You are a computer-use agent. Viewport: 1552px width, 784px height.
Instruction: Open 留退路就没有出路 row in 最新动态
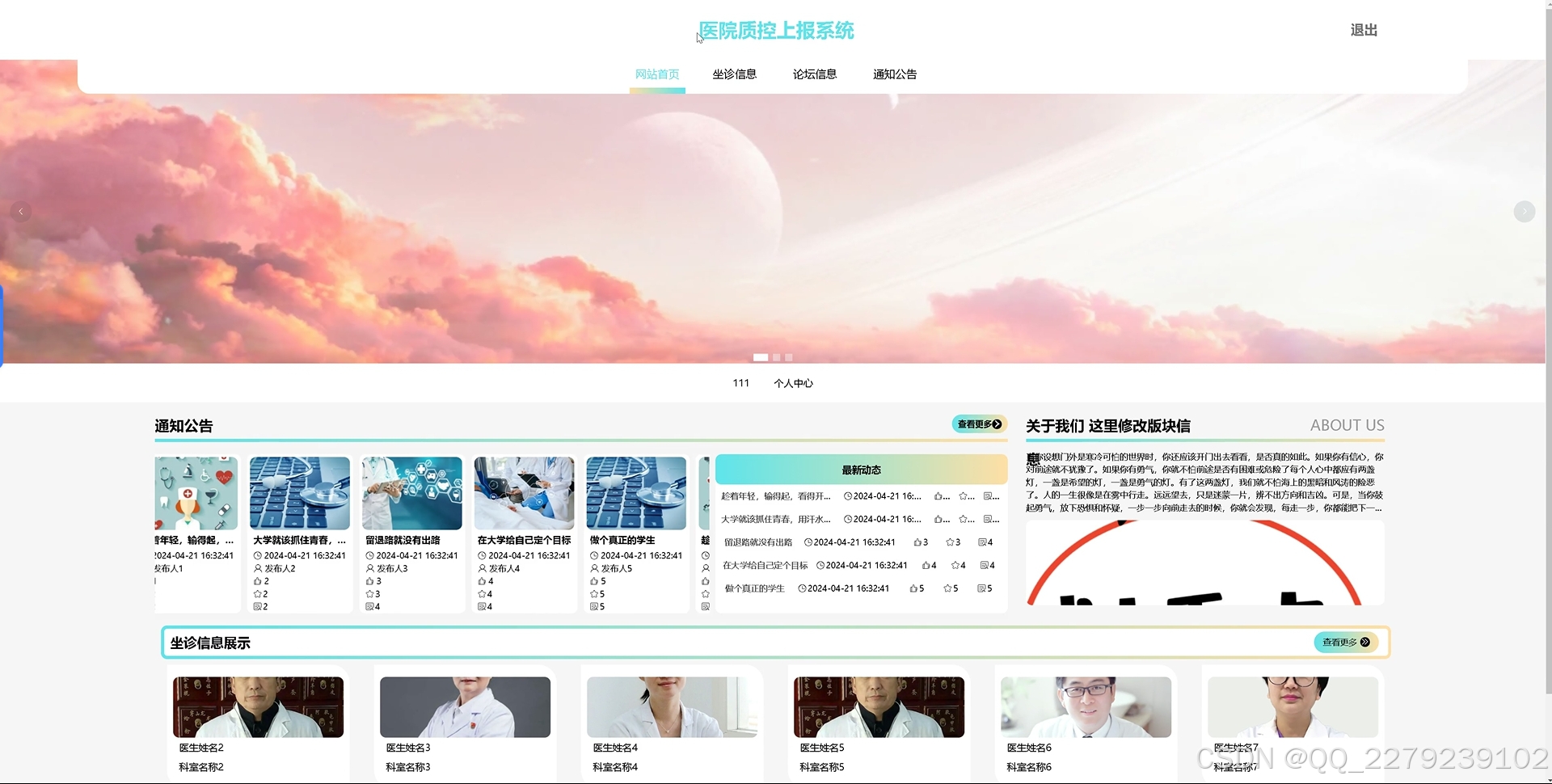862,542
